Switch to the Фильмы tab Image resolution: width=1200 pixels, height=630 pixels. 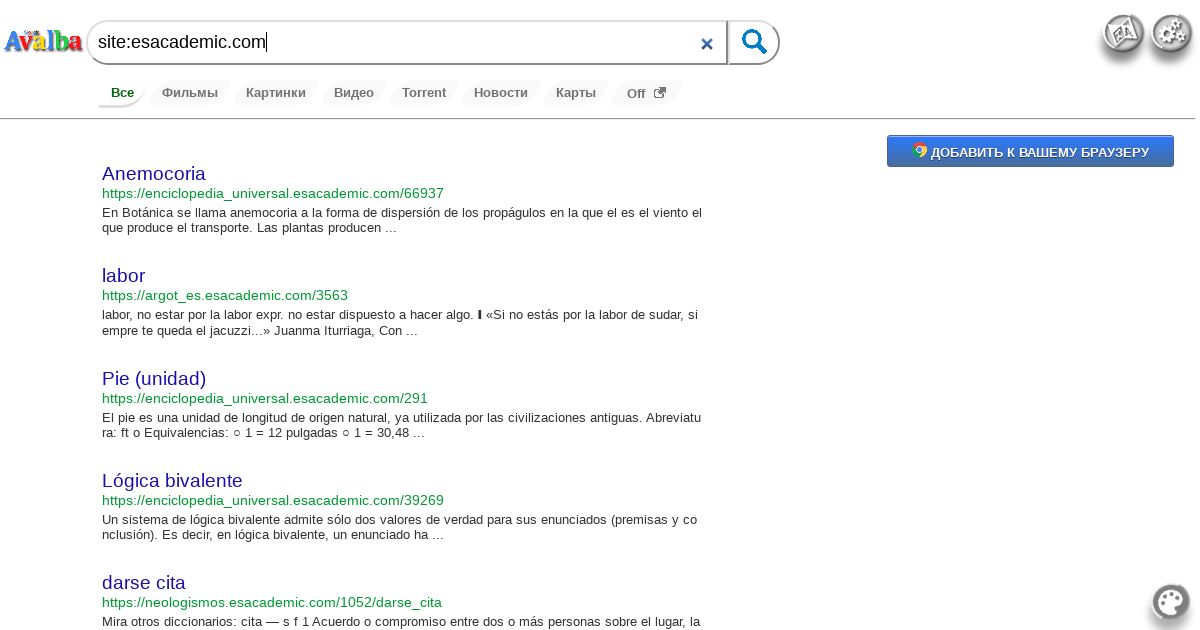[x=190, y=93]
